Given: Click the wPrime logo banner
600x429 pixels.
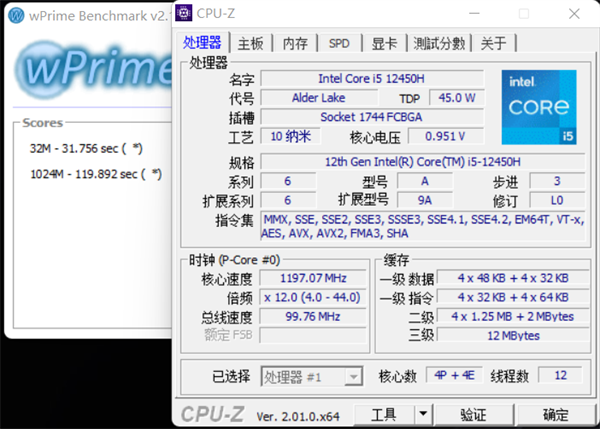Looking at the screenshot, I should (x=90, y=72).
